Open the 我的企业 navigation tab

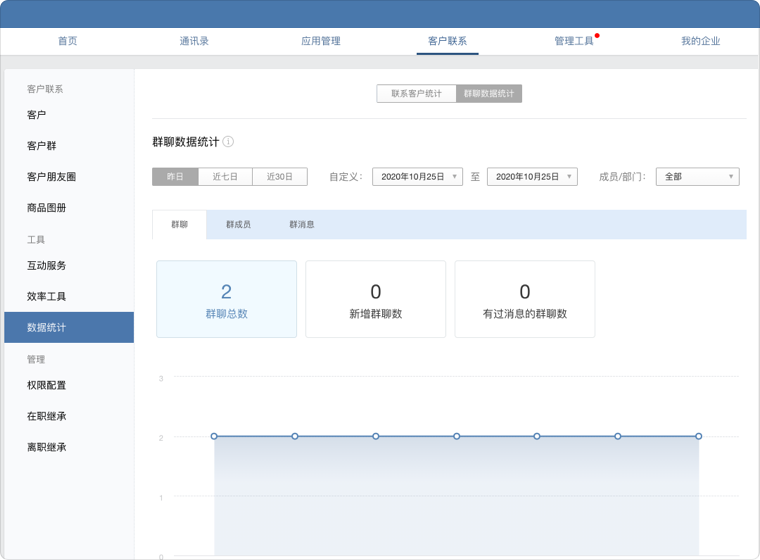[700, 41]
